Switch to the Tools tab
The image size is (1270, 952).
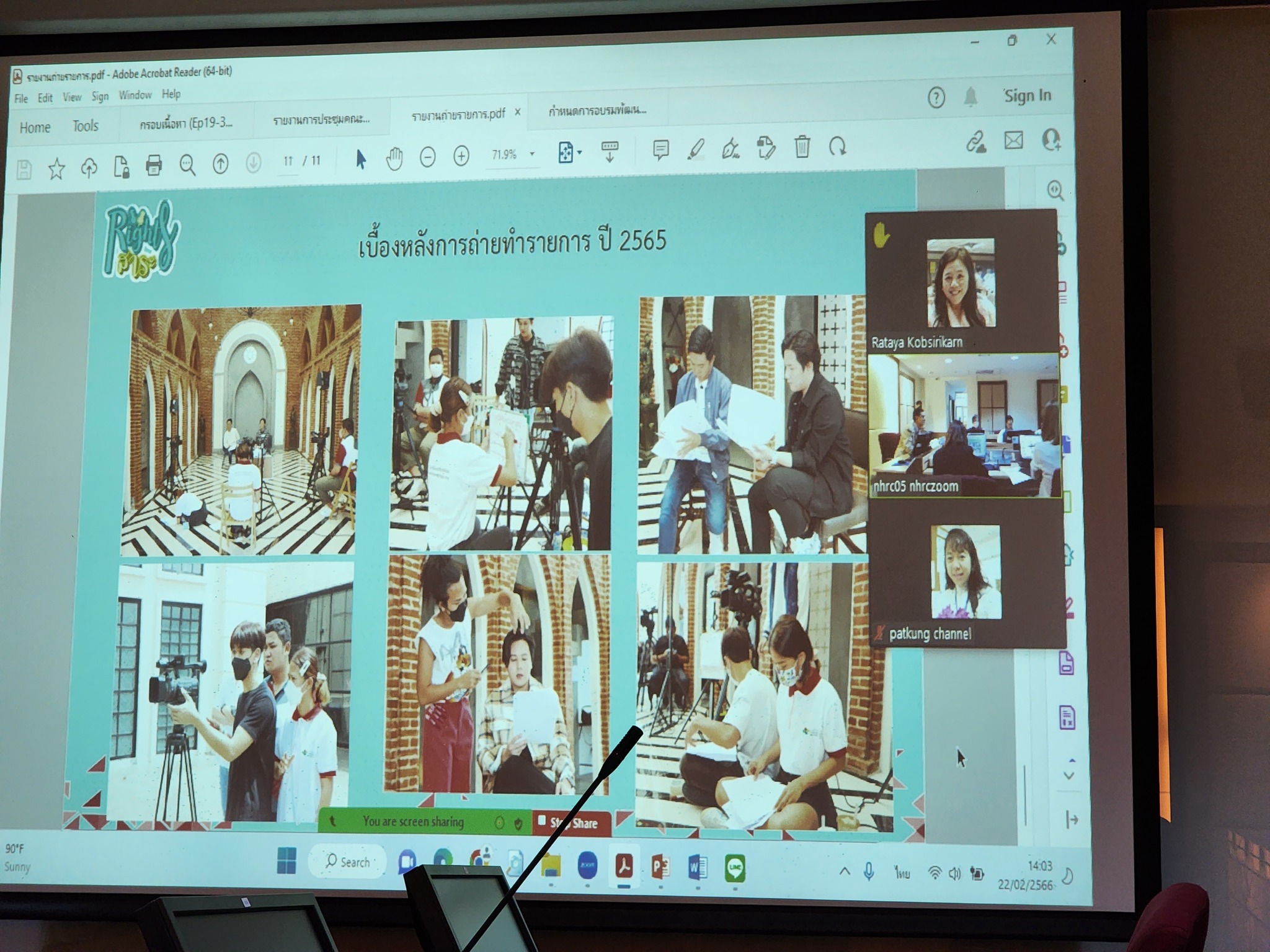point(85,126)
